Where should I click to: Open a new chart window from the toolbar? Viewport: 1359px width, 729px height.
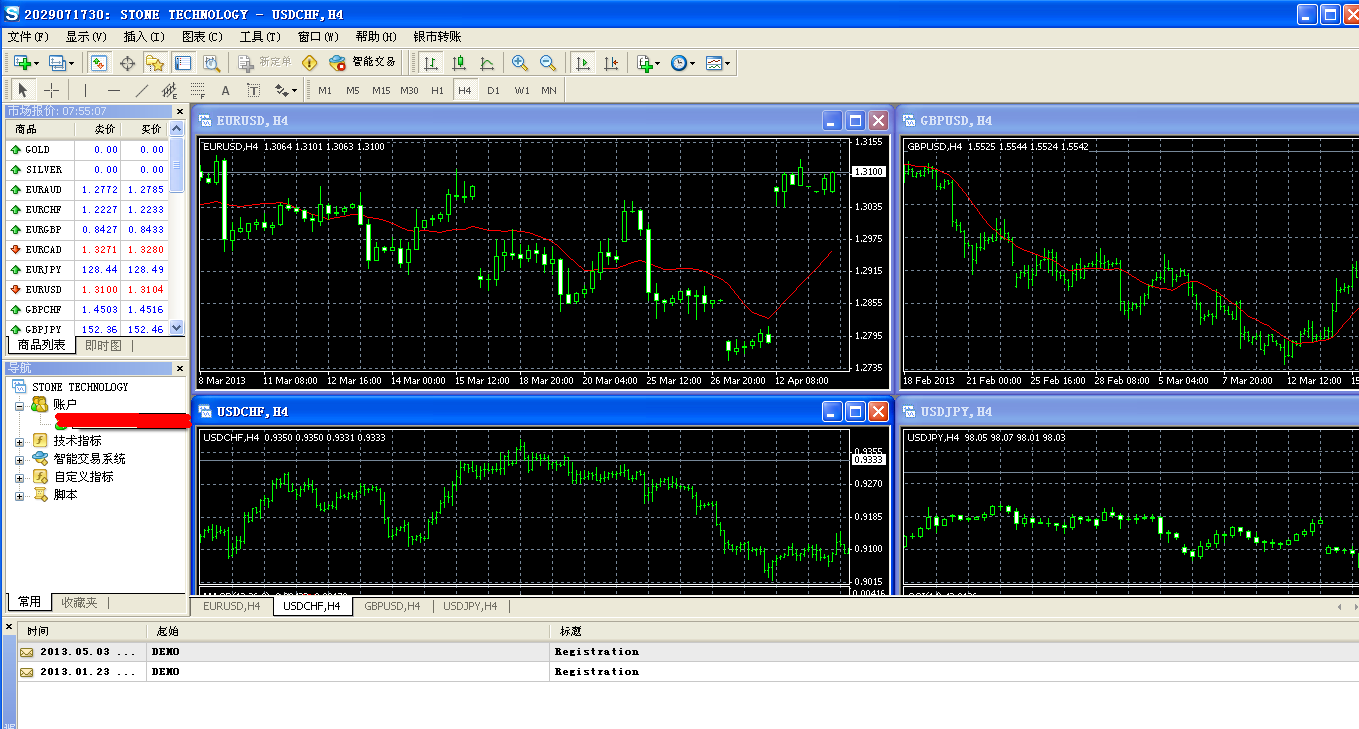coord(22,62)
